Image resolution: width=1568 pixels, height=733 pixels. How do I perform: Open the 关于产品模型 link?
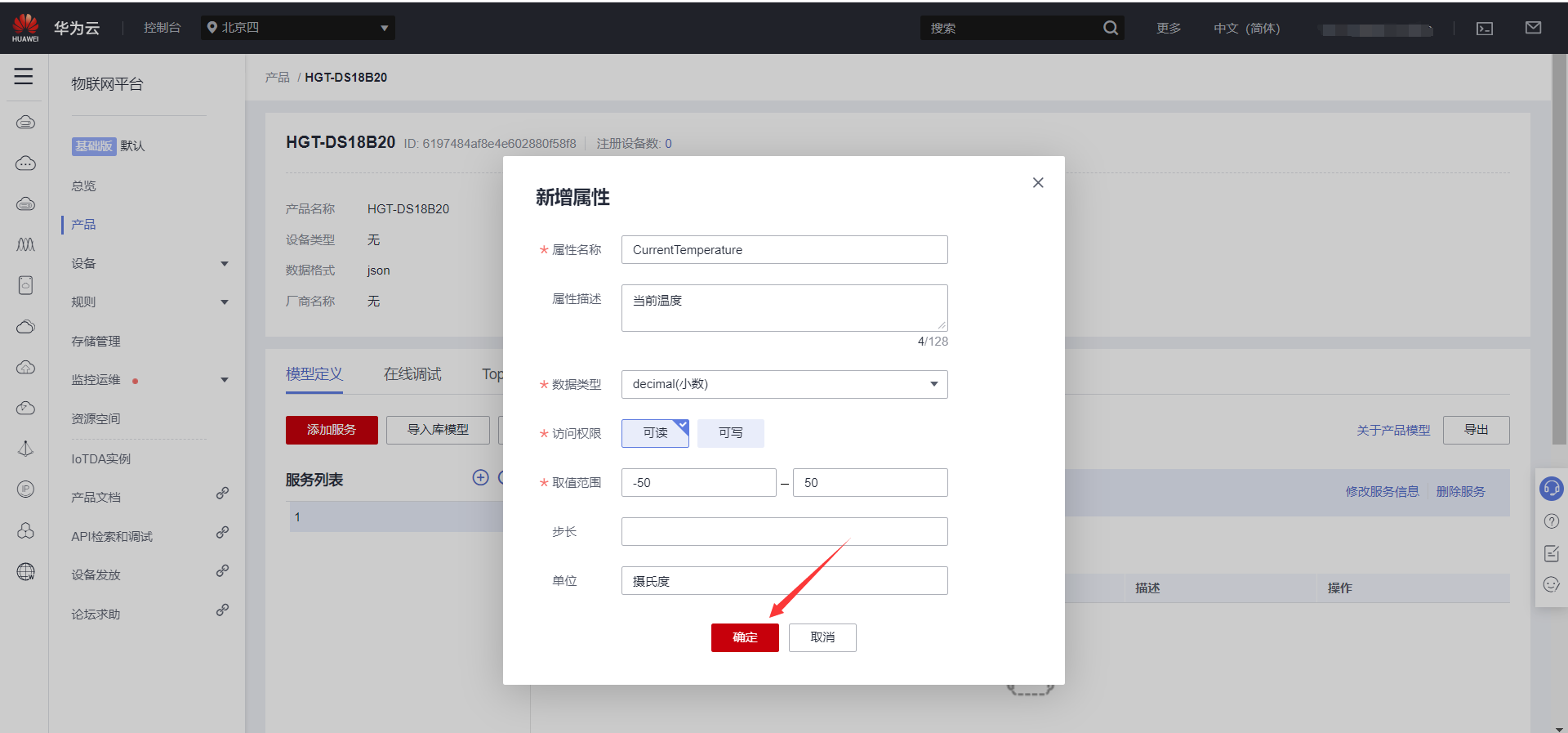pos(1393,430)
